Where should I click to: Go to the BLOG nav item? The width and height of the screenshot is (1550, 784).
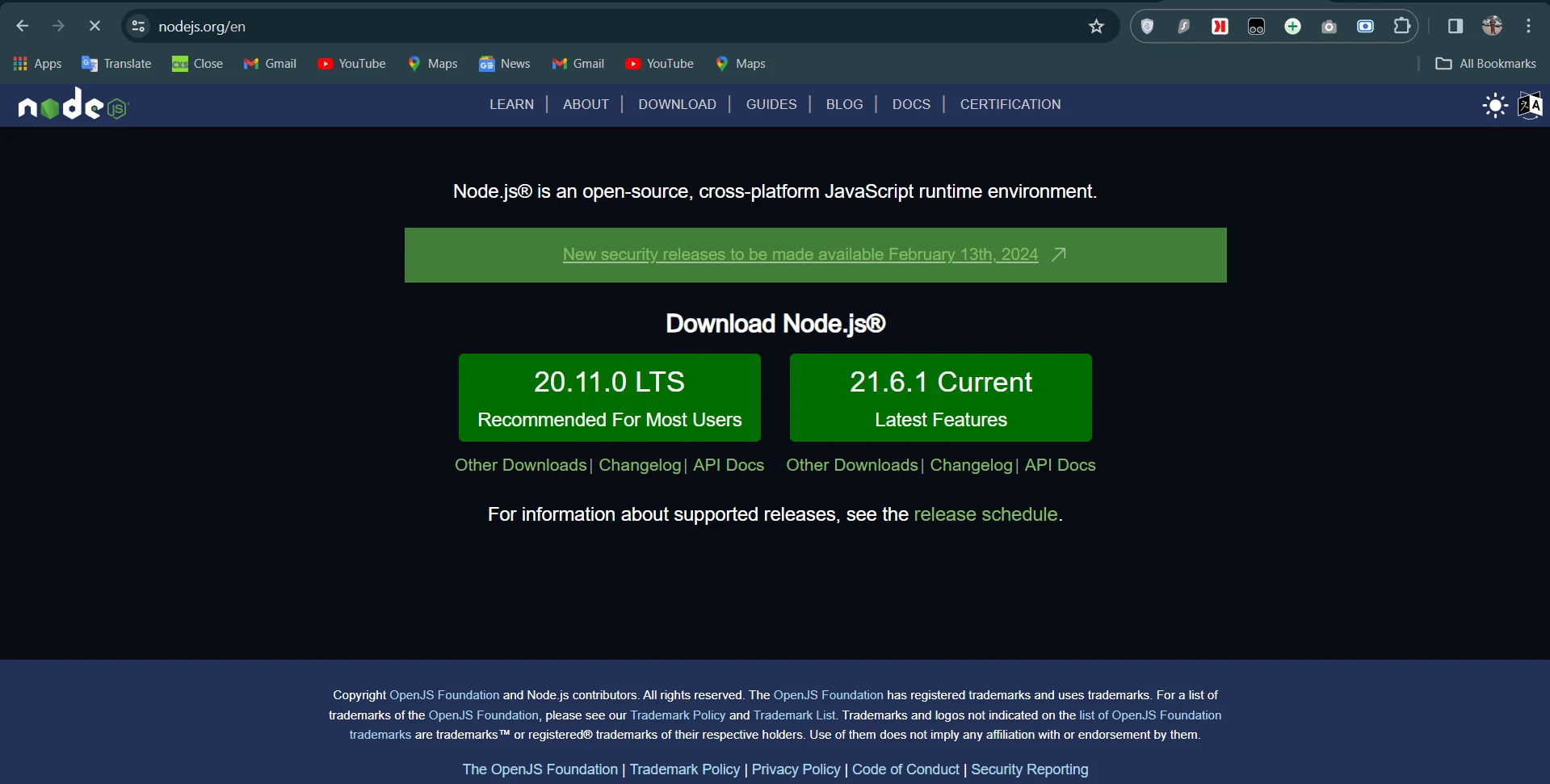coord(844,104)
